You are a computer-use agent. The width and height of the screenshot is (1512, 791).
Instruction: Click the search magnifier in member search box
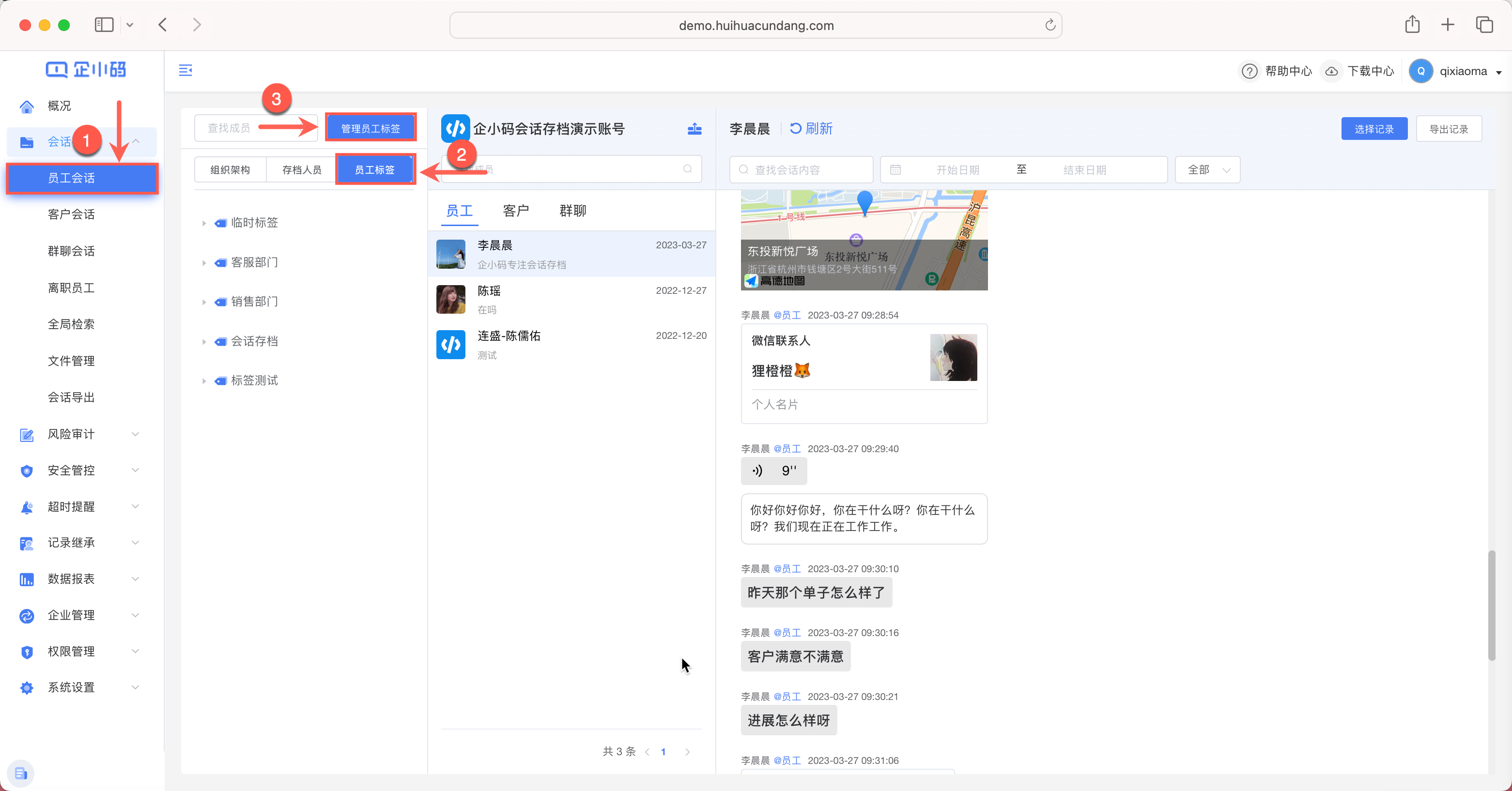click(687, 169)
